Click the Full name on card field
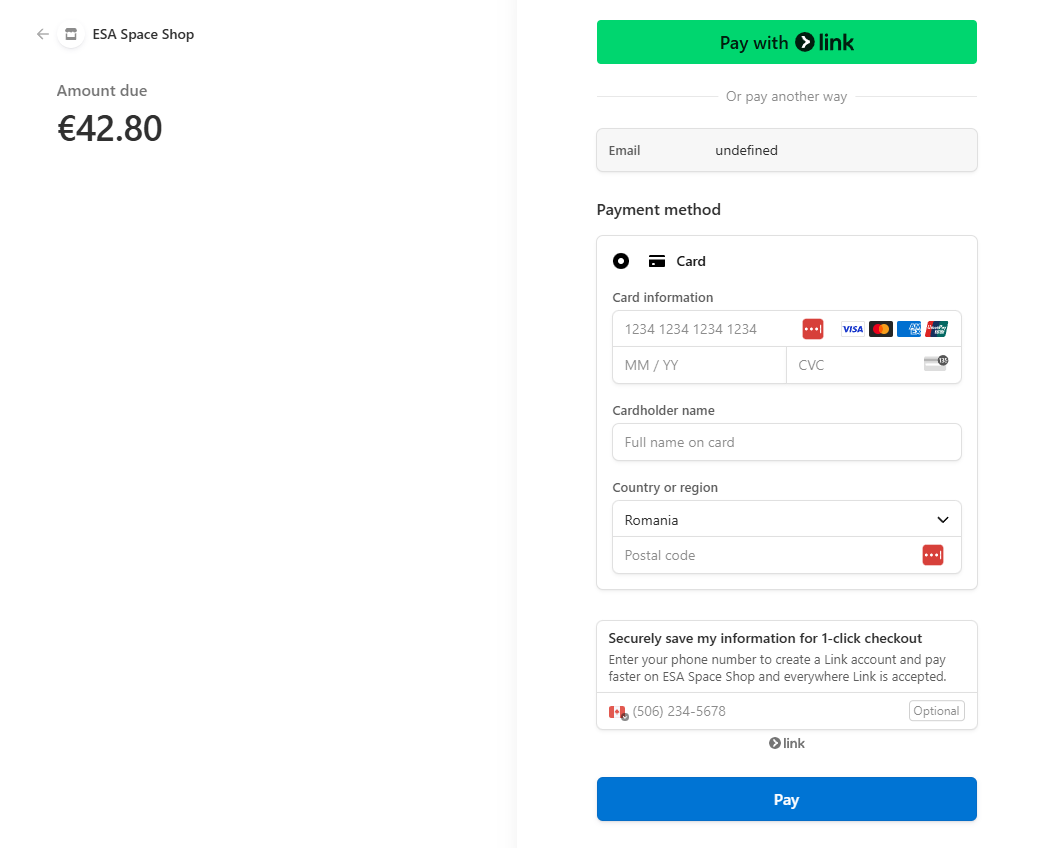 pyautogui.click(x=786, y=442)
